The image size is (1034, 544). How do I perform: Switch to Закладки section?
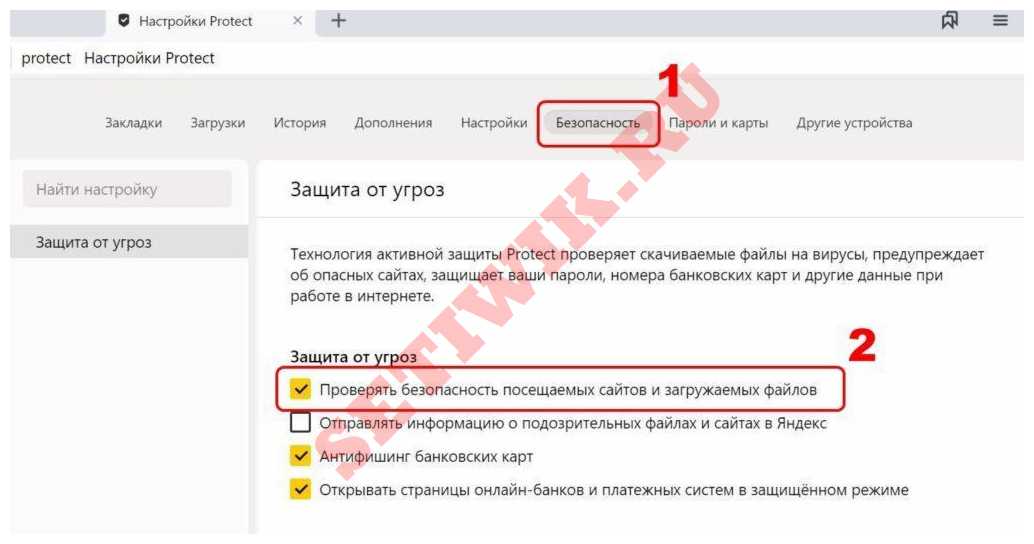point(133,123)
